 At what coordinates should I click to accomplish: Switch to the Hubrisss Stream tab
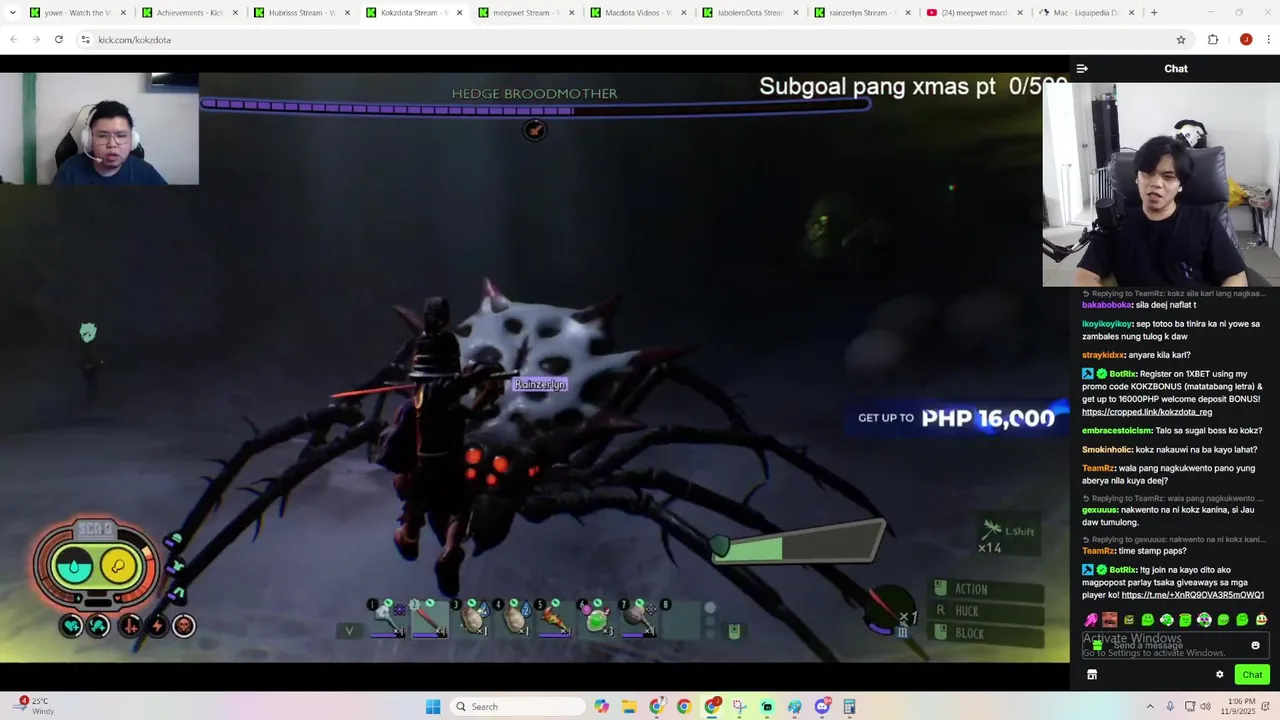(x=301, y=13)
